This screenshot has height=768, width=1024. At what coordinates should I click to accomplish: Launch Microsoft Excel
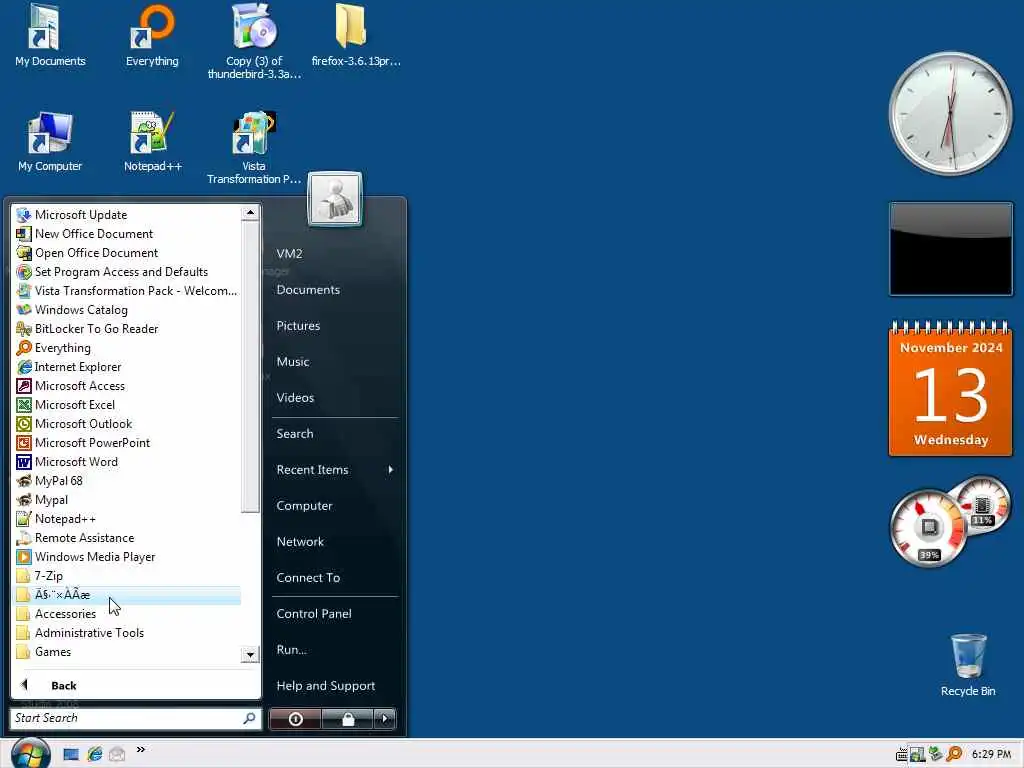(x=128, y=404)
